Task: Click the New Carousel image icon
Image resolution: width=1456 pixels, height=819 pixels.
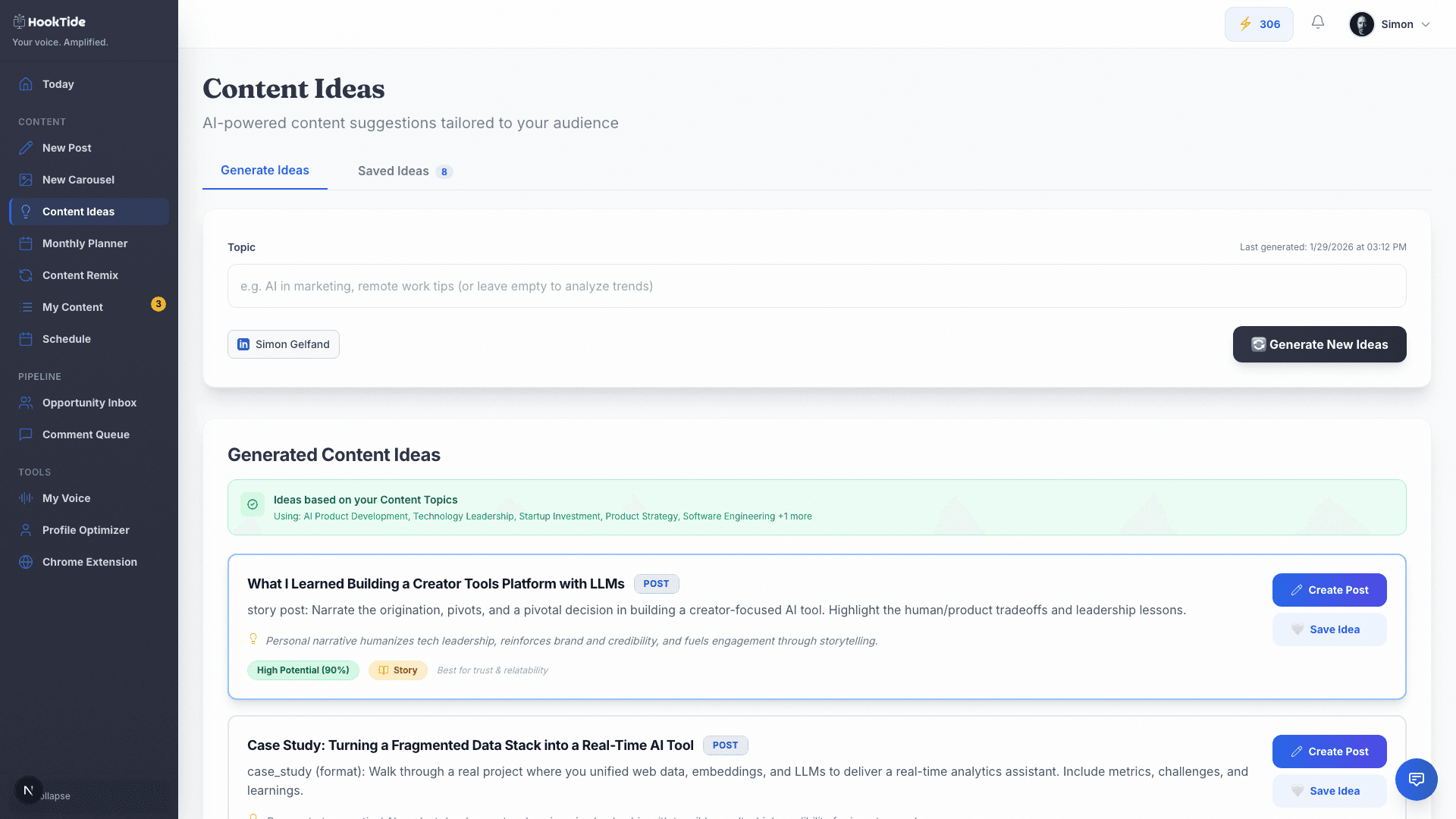Action: (26, 180)
